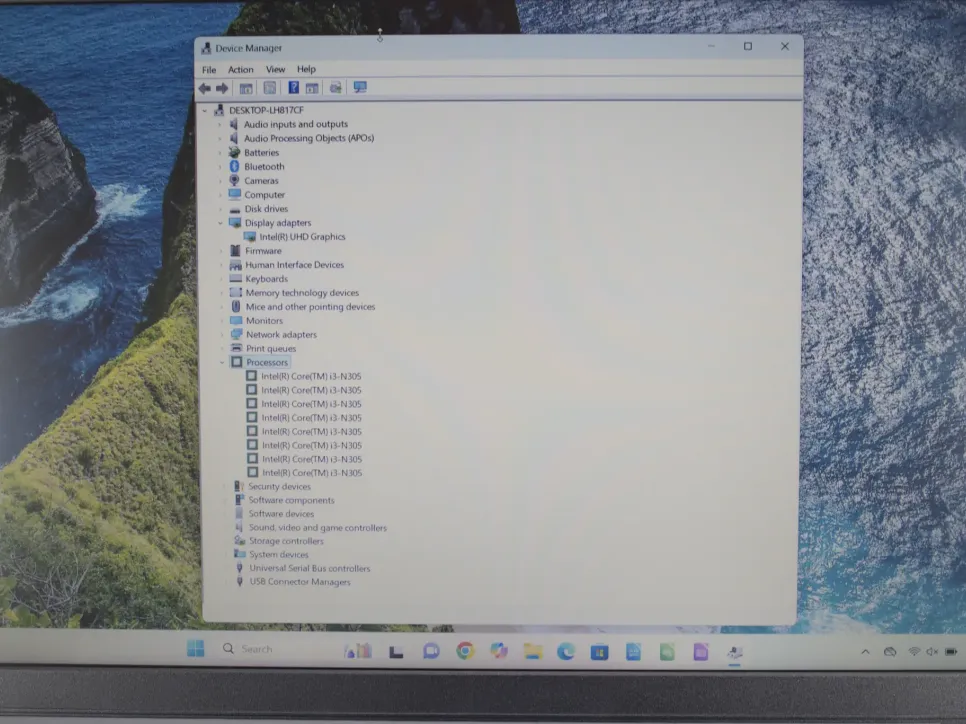Click the Computer category icon

(x=235, y=195)
